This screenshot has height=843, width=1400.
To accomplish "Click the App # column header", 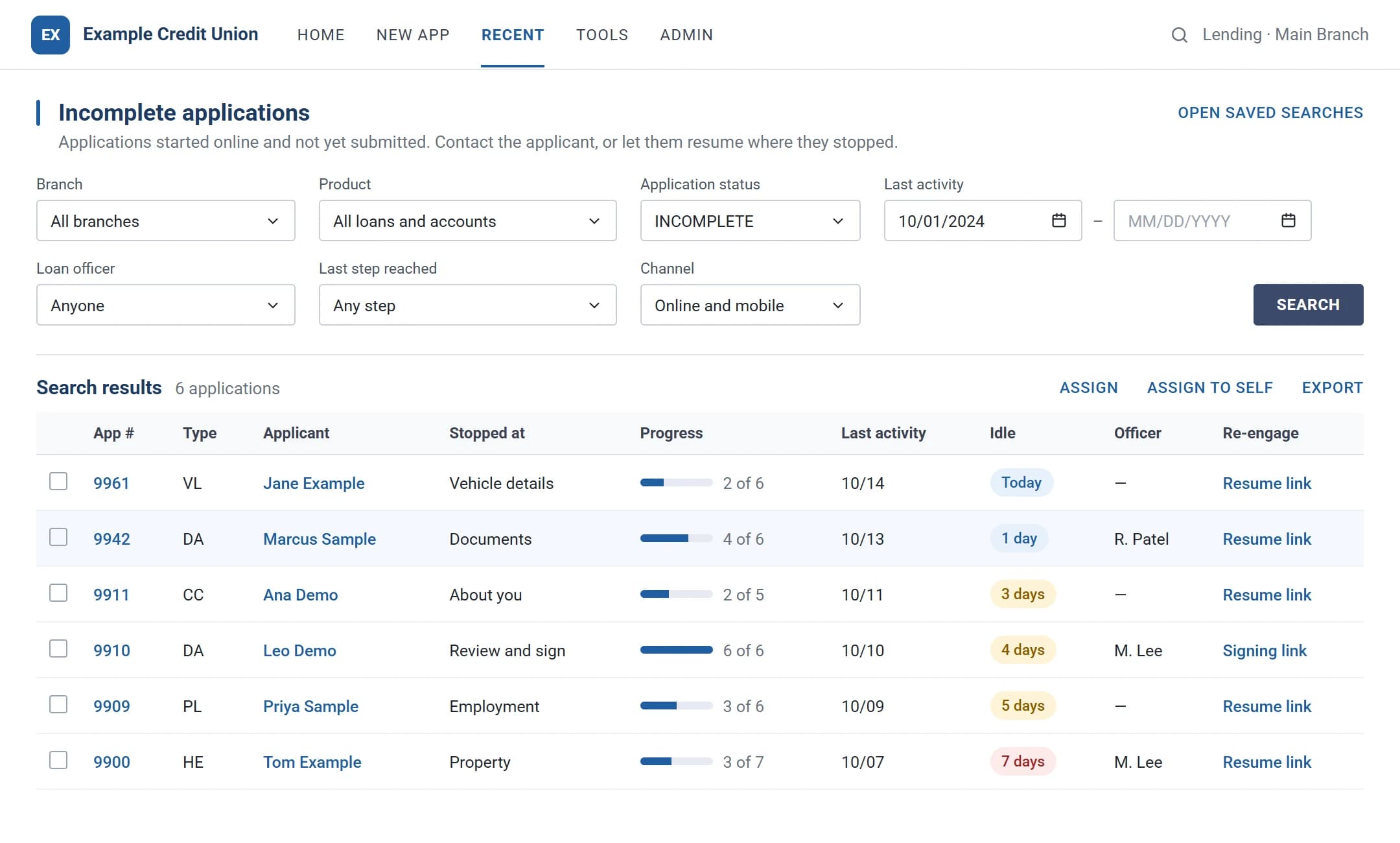I will 113,433.
